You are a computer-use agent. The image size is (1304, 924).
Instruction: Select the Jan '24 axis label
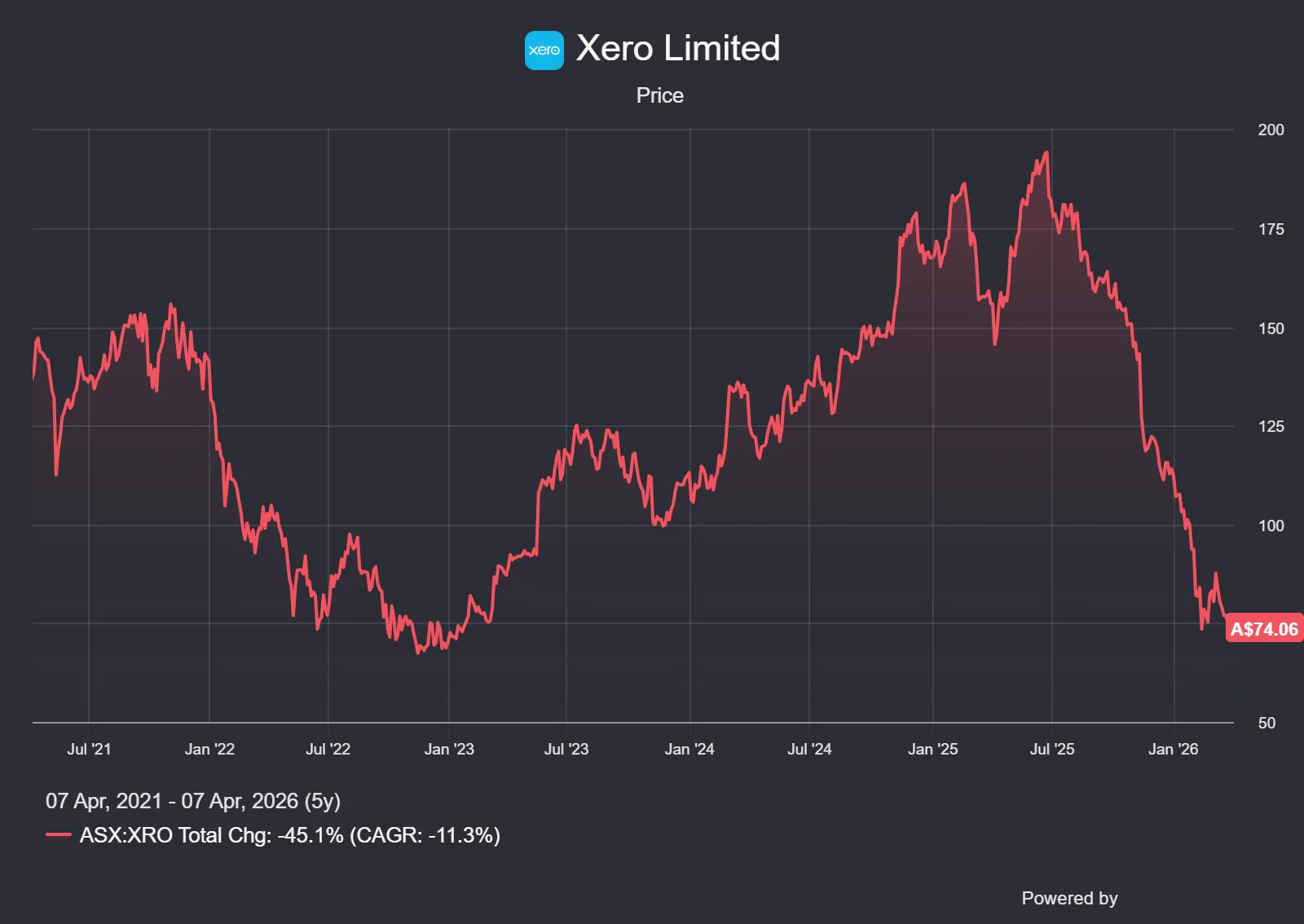tap(689, 749)
